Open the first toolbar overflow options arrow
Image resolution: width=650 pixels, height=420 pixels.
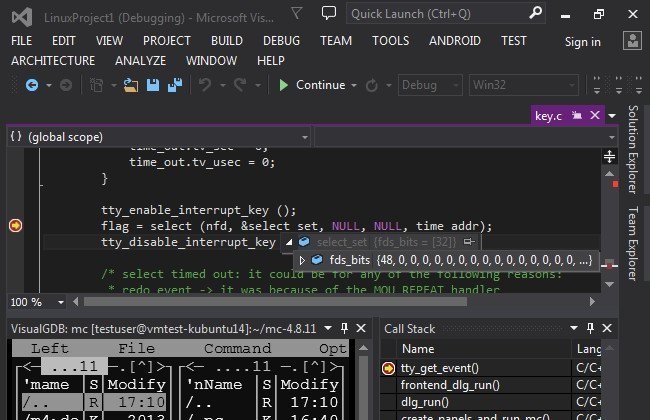597,85
